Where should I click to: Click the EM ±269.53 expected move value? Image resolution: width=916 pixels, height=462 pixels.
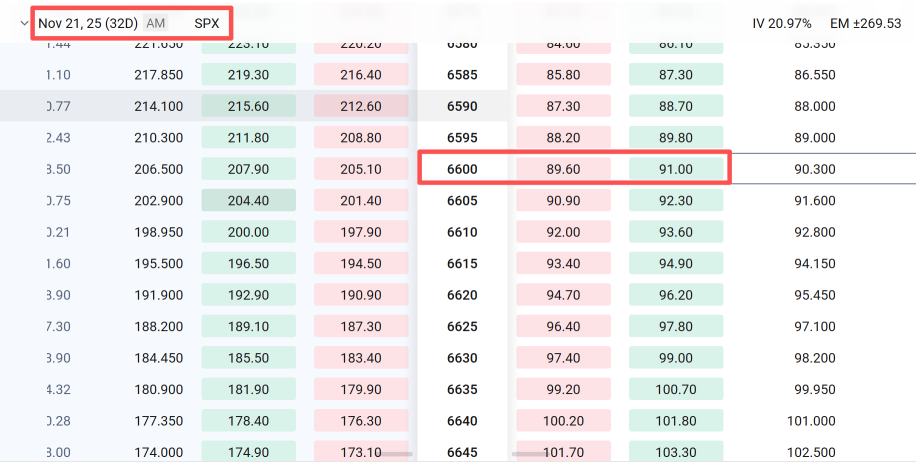click(867, 23)
